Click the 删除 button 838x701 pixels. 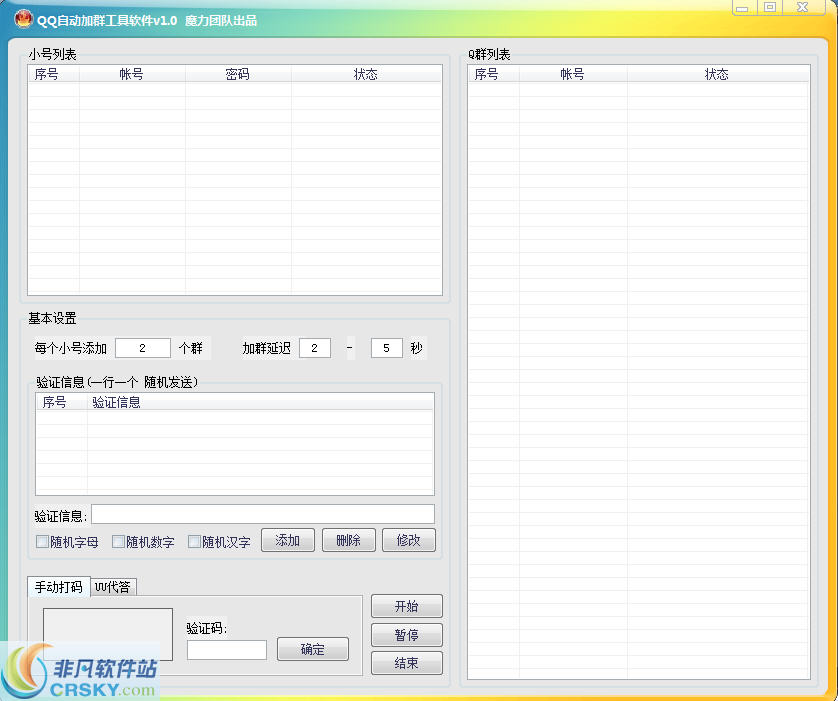click(x=347, y=539)
